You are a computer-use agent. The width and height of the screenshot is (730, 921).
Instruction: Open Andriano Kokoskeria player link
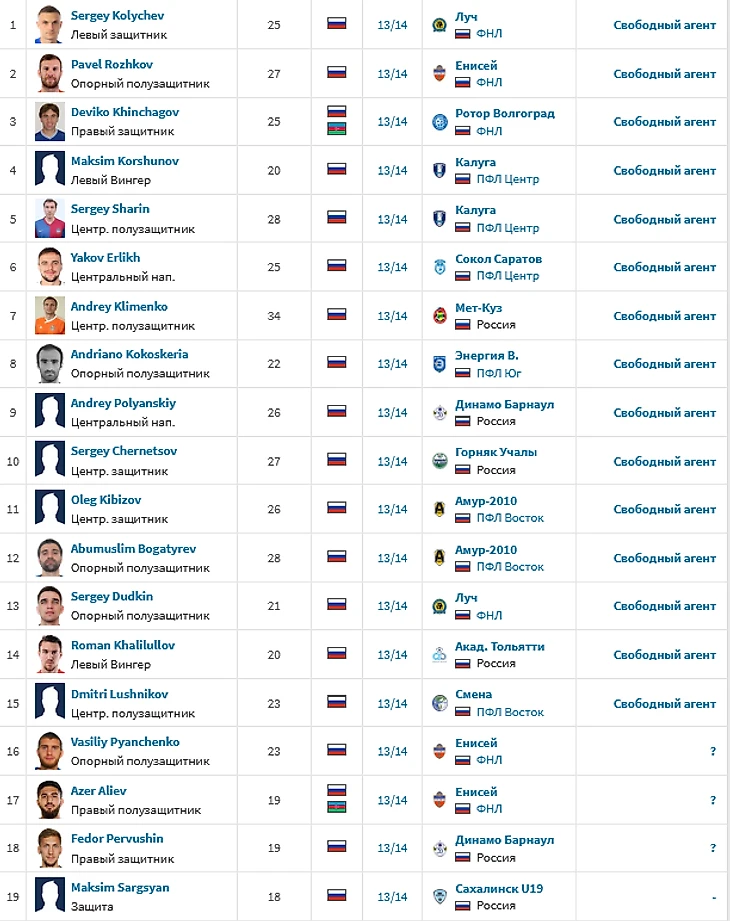(129, 354)
